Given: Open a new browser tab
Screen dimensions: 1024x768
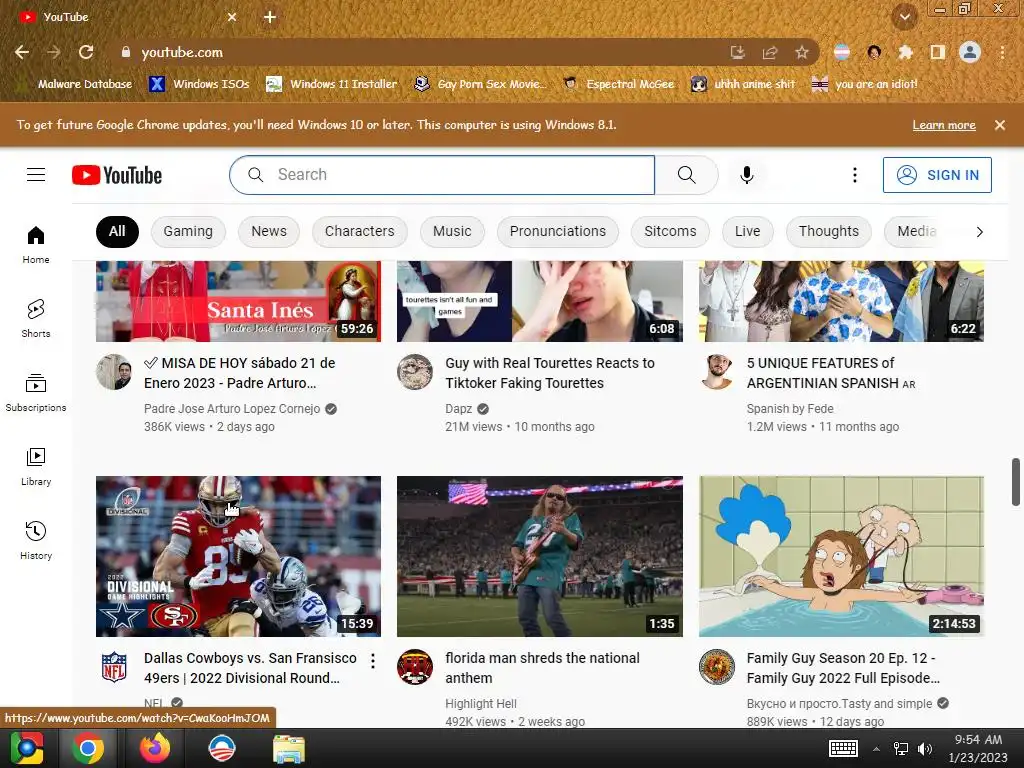Looking at the screenshot, I should pos(270,17).
